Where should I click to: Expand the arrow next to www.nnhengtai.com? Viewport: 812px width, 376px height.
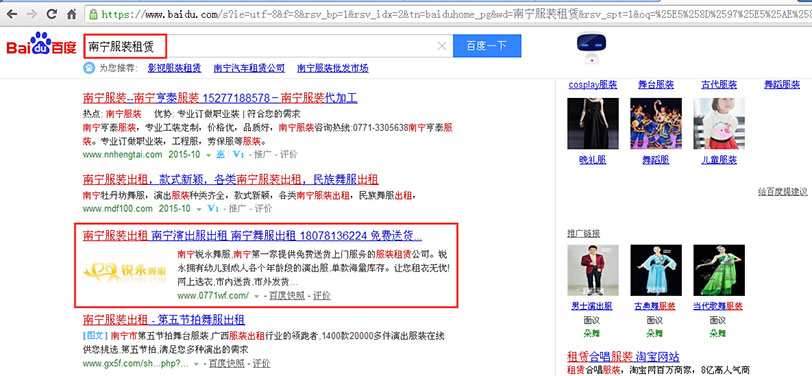pyautogui.click(x=208, y=155)
